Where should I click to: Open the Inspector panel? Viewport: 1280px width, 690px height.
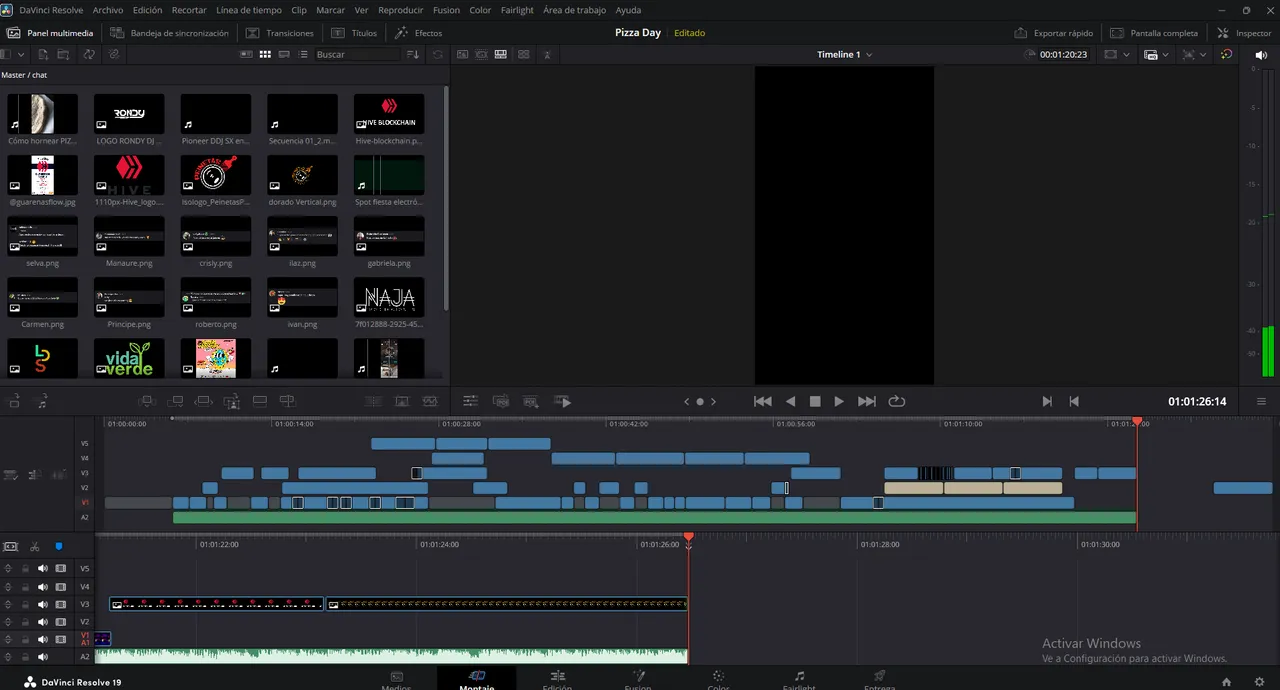pos(1243,33)
